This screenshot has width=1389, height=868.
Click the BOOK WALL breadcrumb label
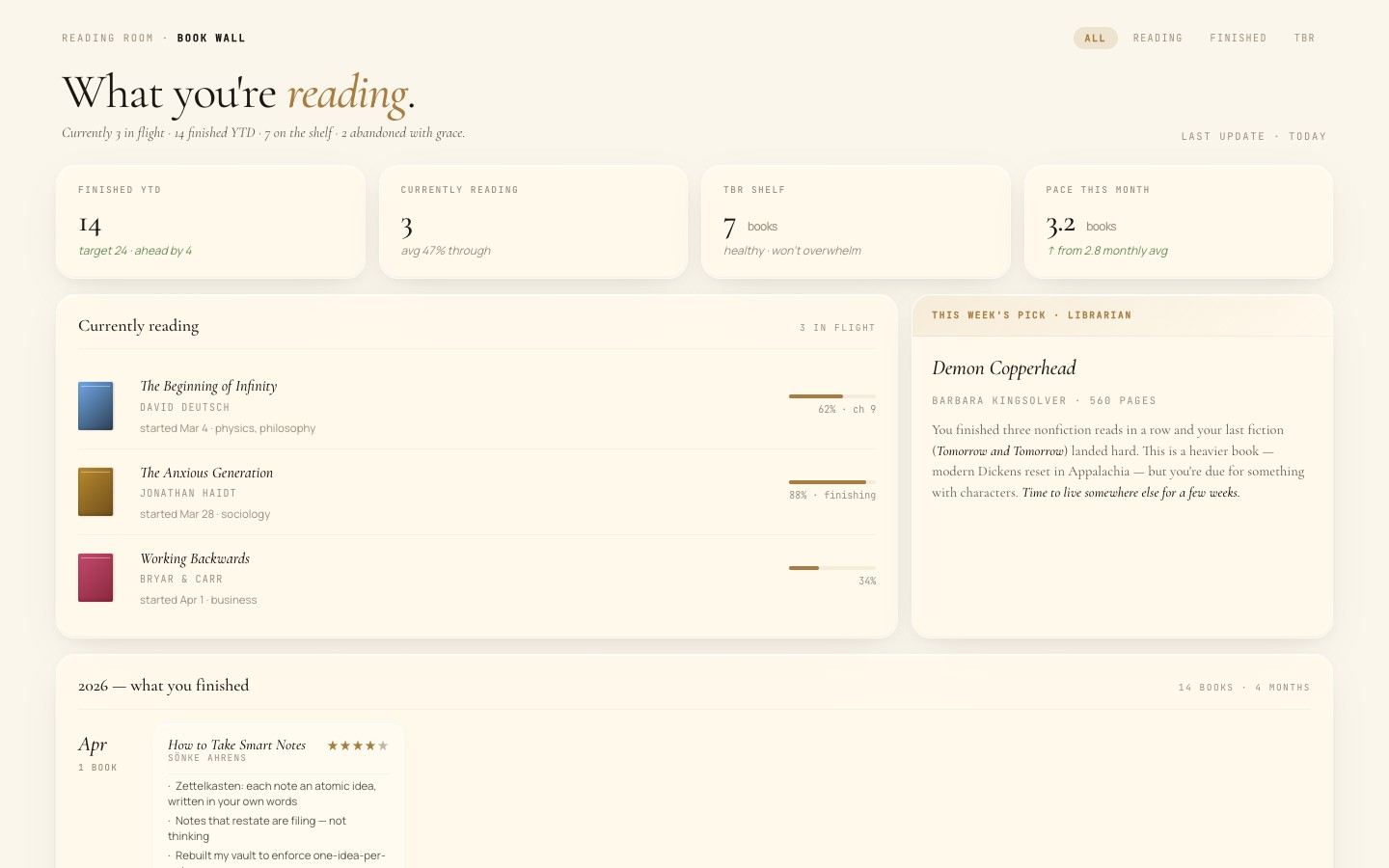[211, 39]
